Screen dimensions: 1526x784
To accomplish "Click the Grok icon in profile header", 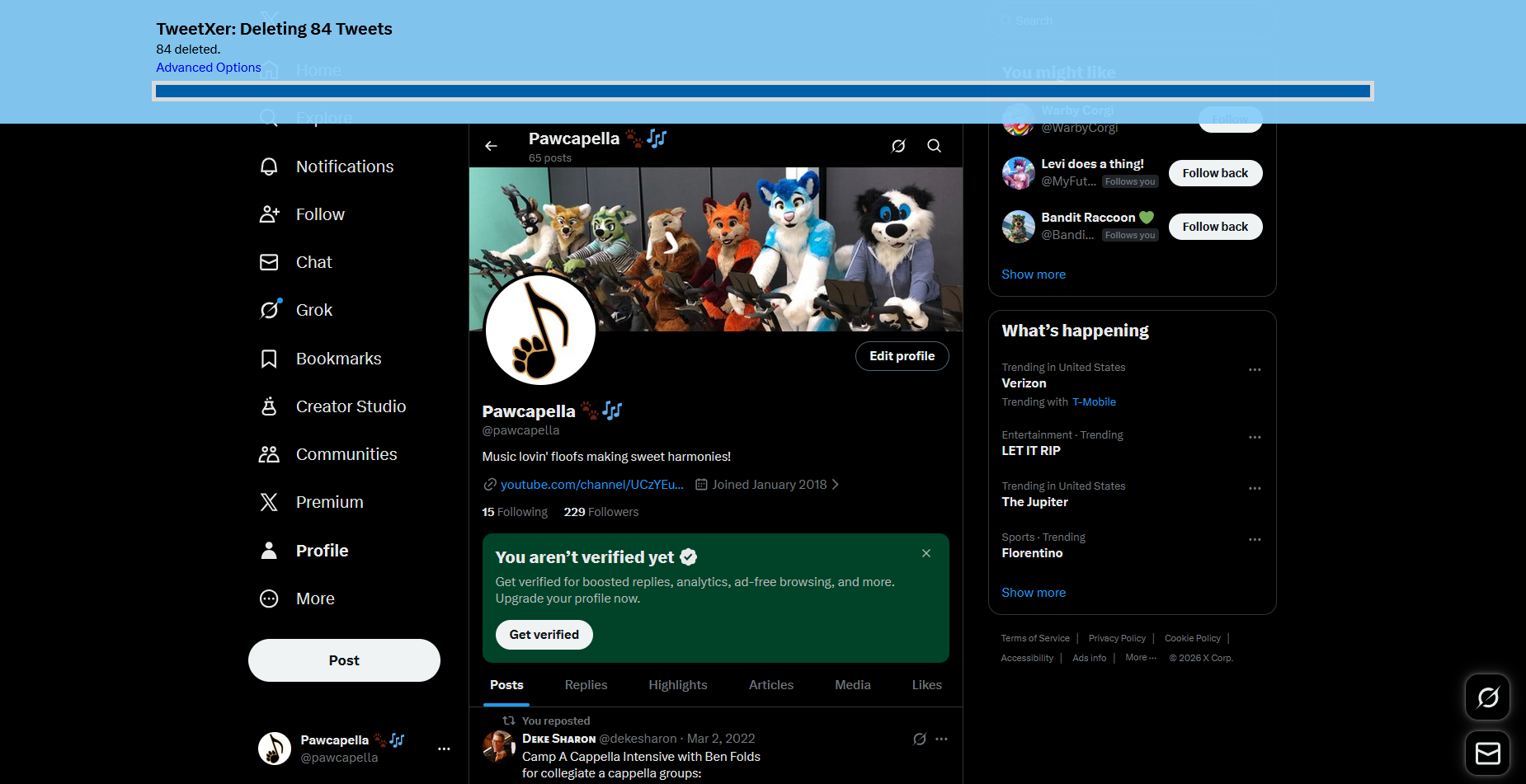I will 898,146.
